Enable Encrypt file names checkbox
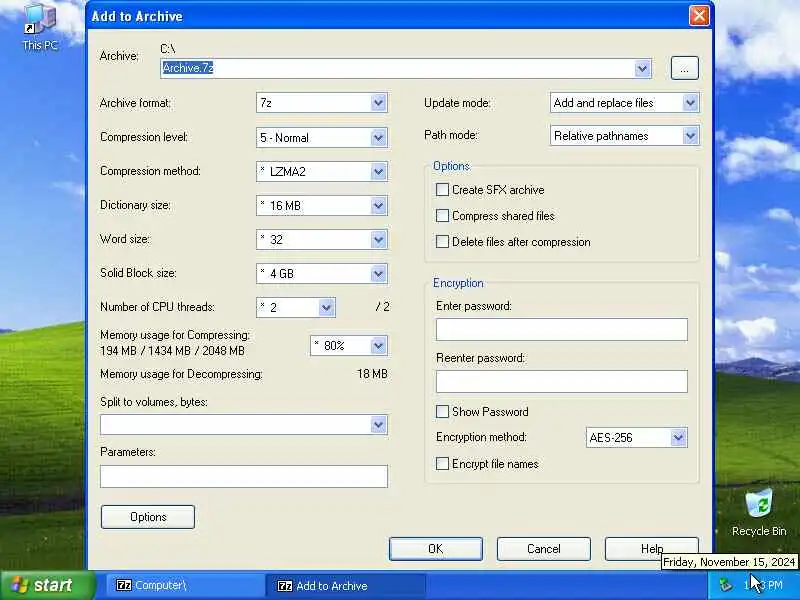The height and width of the screenshot is (600, 800). (442, 463)
